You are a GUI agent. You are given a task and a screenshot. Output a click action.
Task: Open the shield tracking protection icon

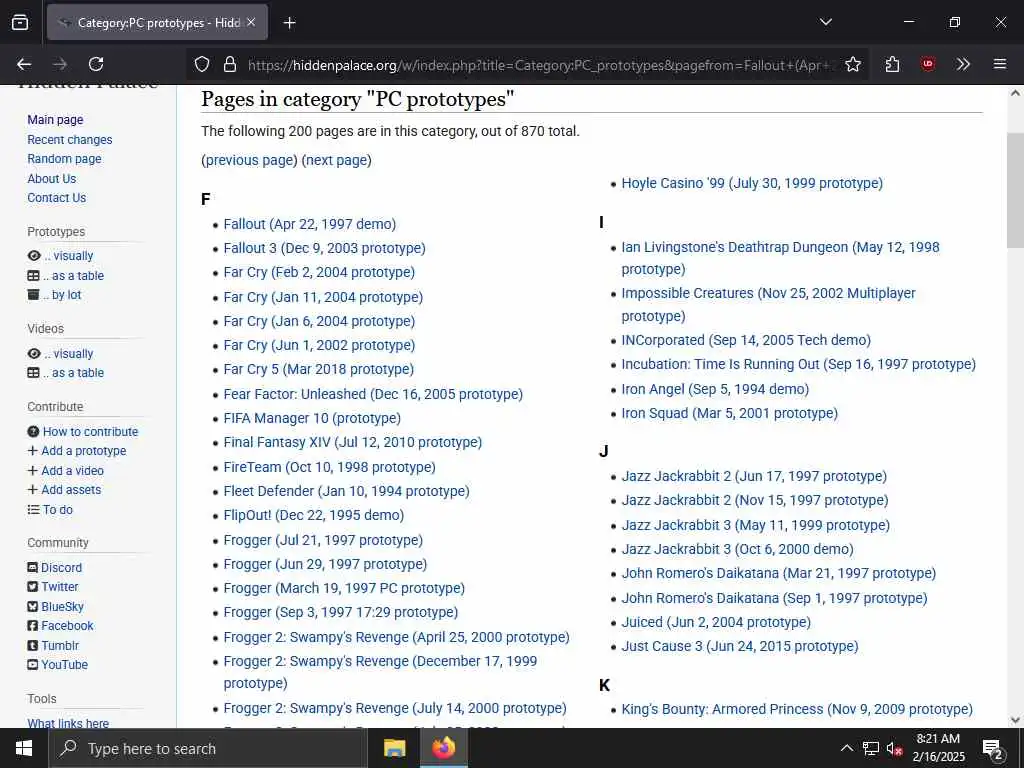pos(202,64)
